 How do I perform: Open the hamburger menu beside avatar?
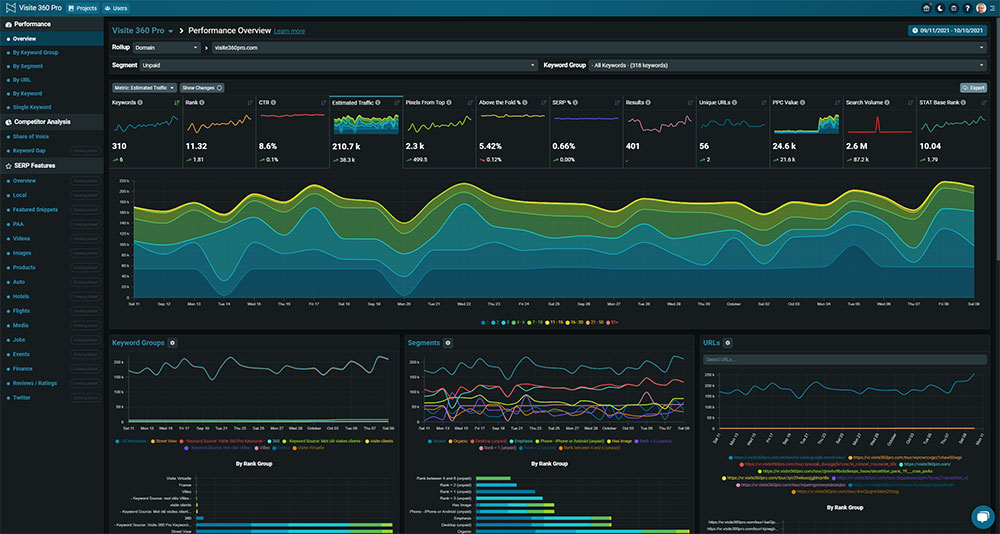pyautogui.click(x=993, y=8)
